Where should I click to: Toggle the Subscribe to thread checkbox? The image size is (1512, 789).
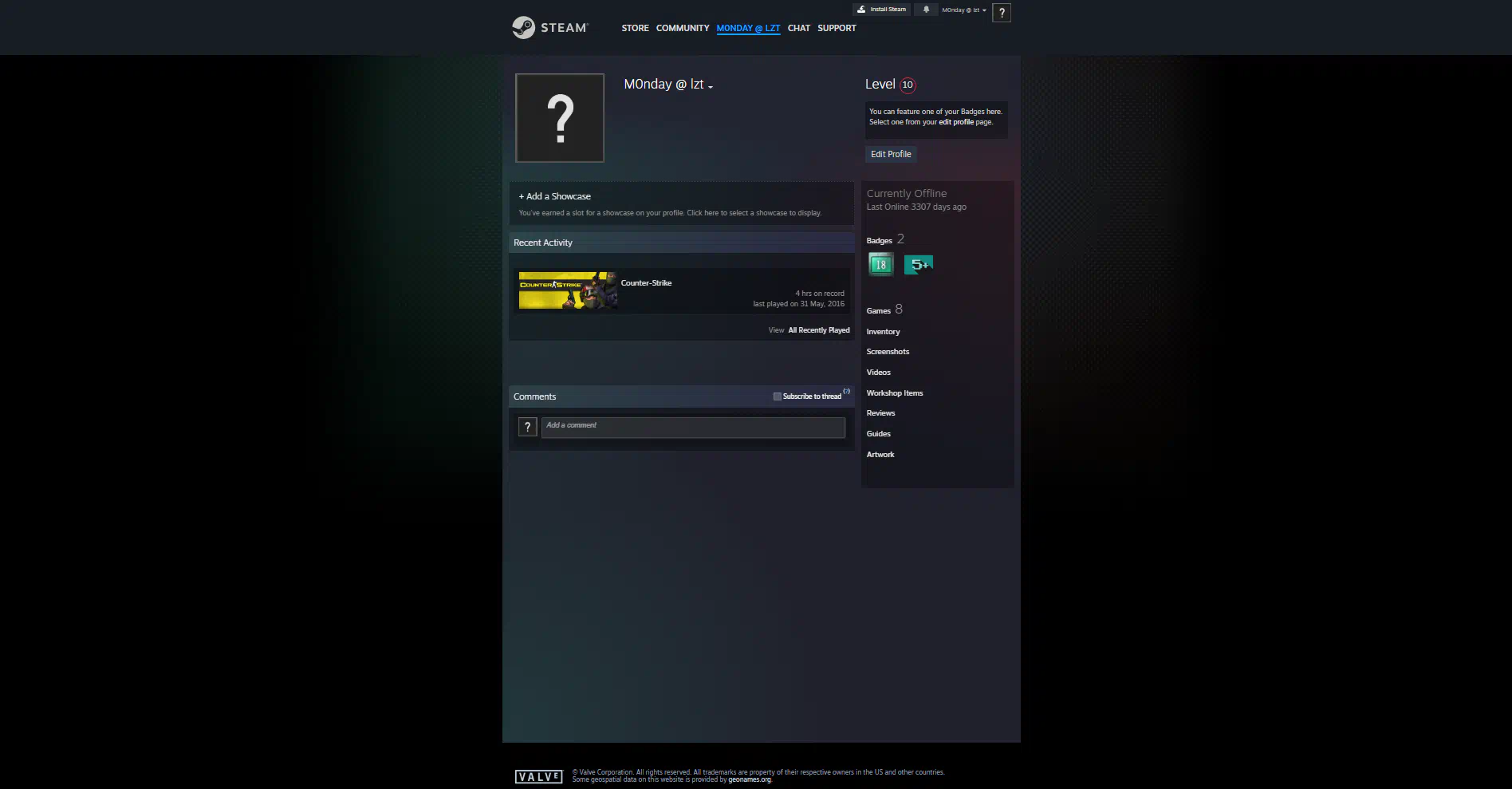pyautogui.click(x=778, y=396)
